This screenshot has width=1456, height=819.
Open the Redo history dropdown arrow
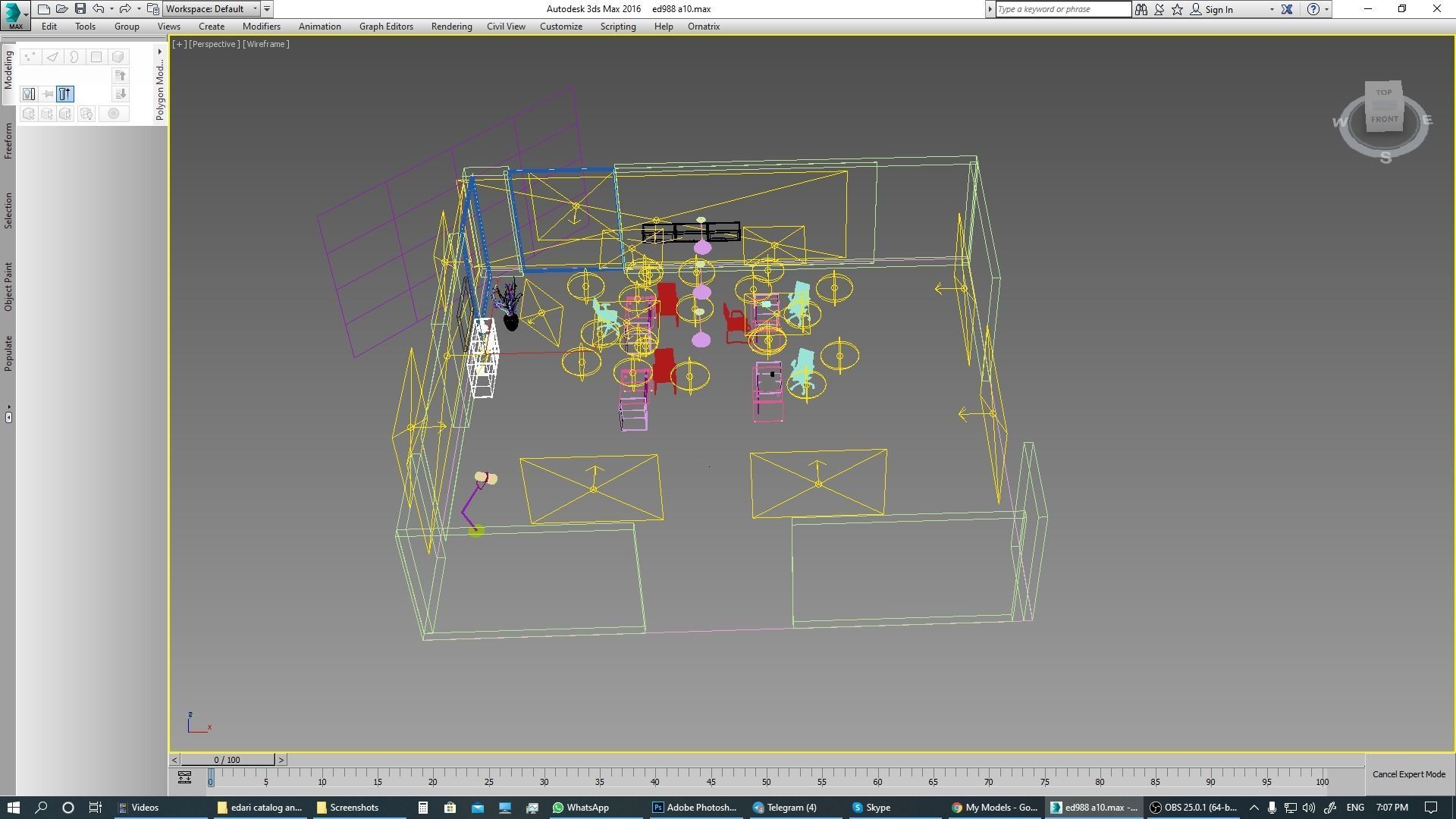click(x=139, y=9)
